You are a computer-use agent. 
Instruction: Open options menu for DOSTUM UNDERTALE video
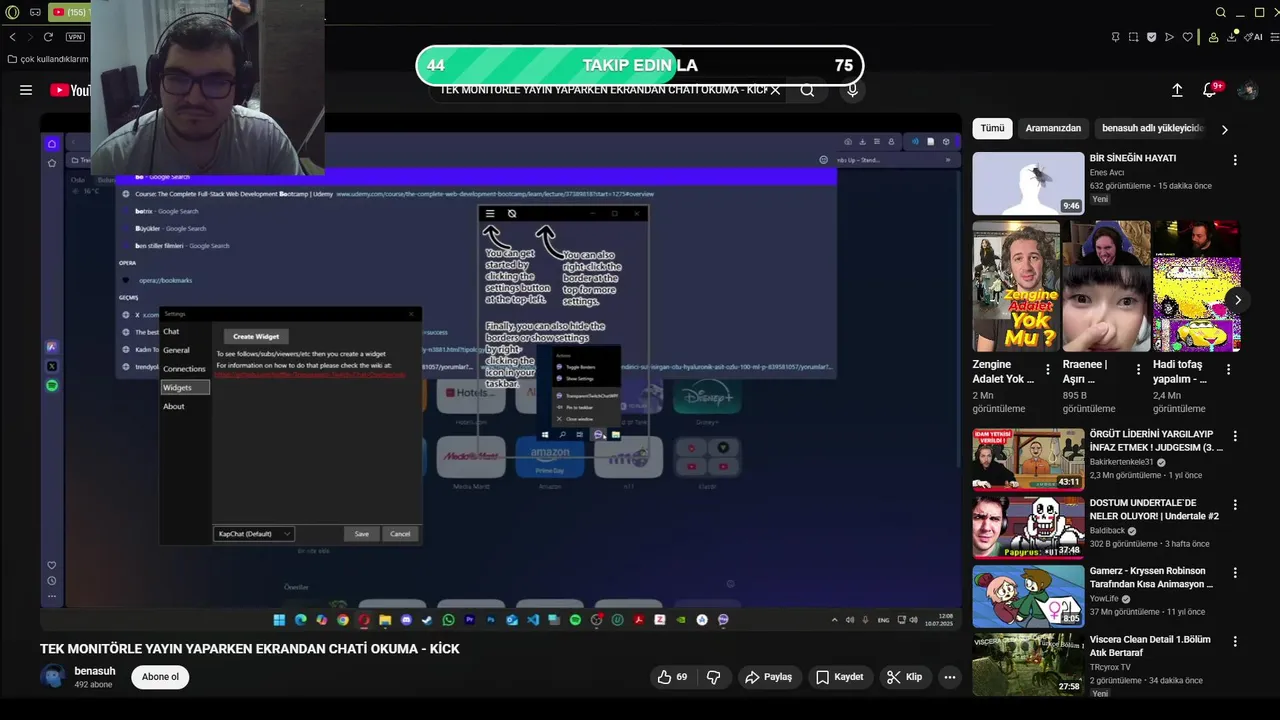click(x=1235, y=505)
